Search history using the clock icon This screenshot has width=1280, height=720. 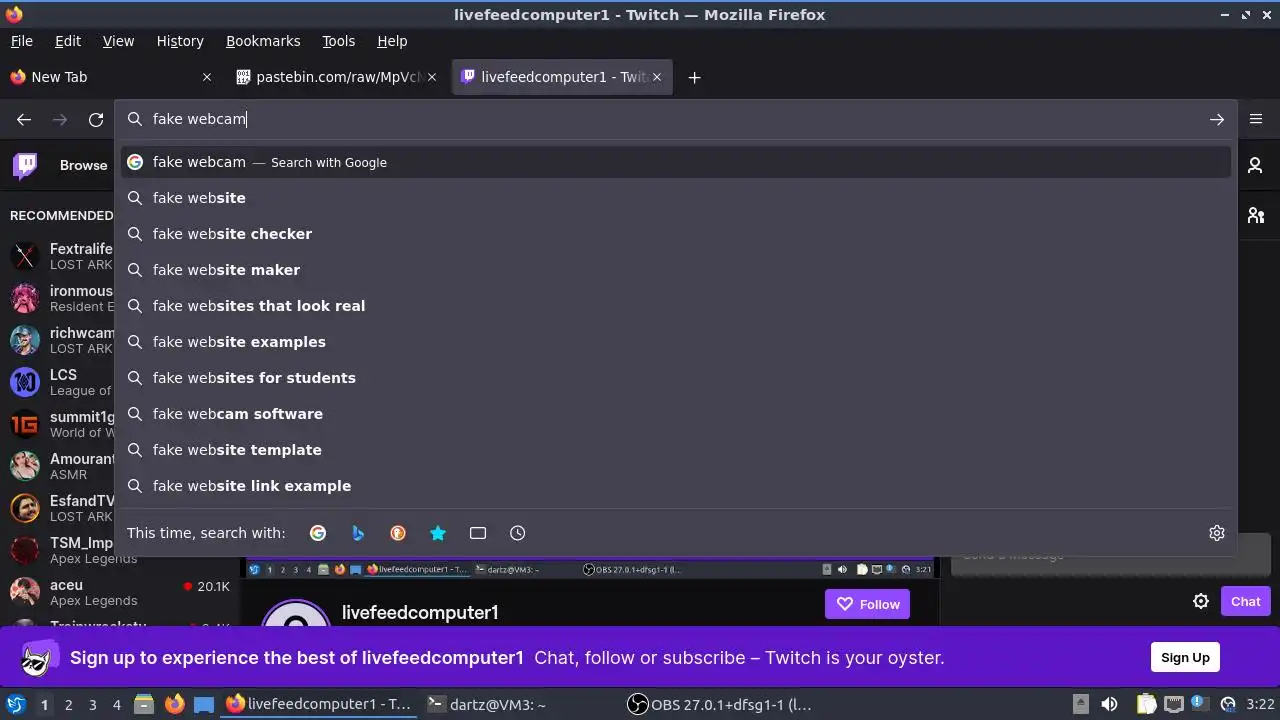coord(517,533)
